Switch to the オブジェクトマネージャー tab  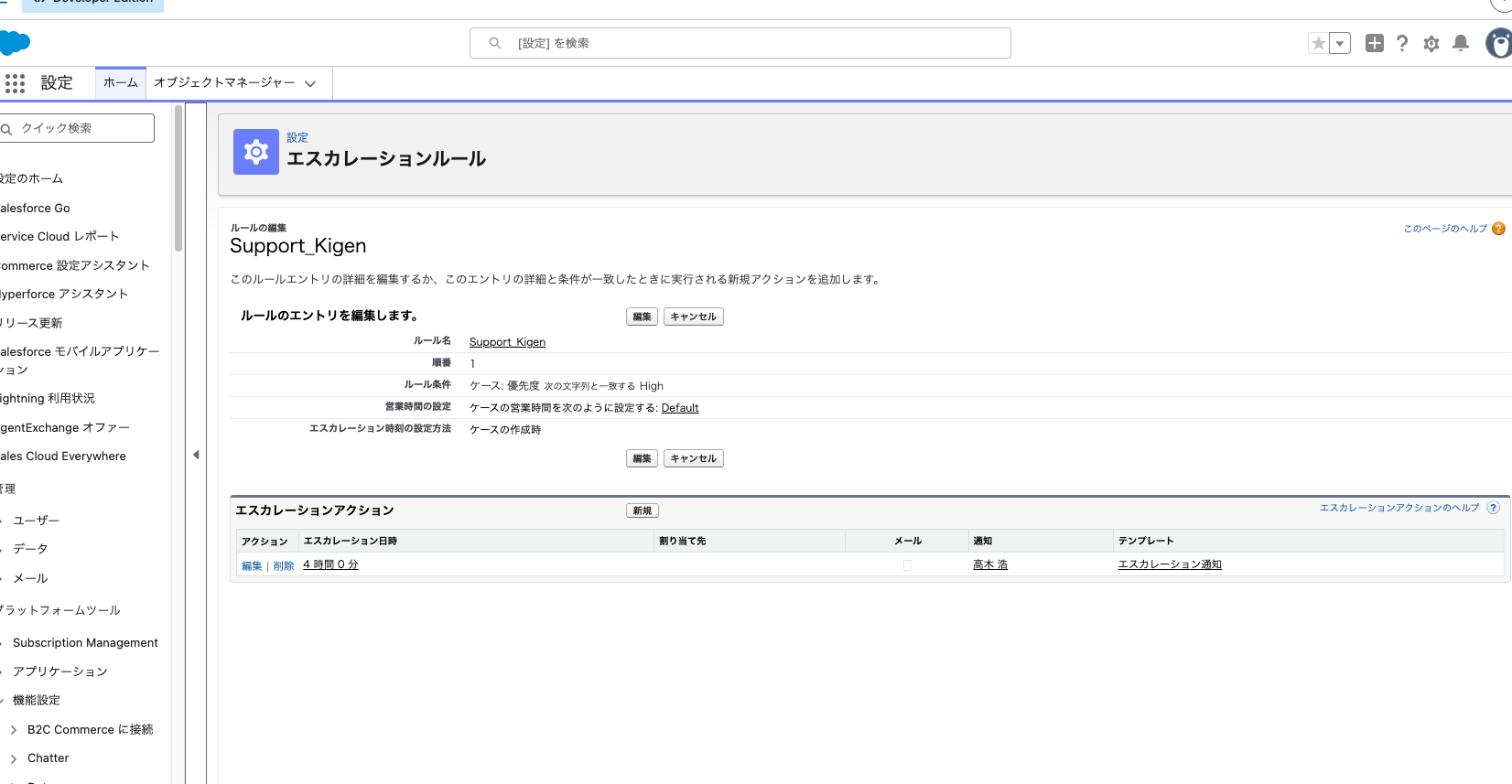point(224,82)
